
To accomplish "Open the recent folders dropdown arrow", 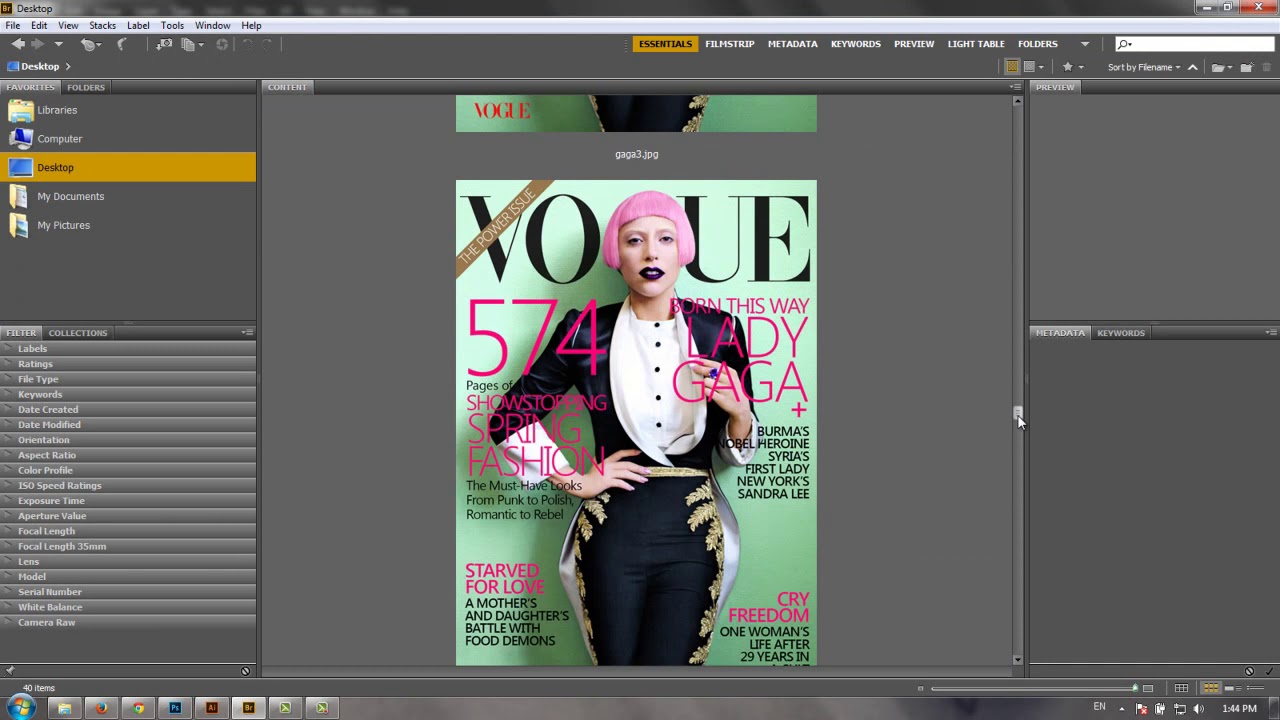I will point(58,44).
